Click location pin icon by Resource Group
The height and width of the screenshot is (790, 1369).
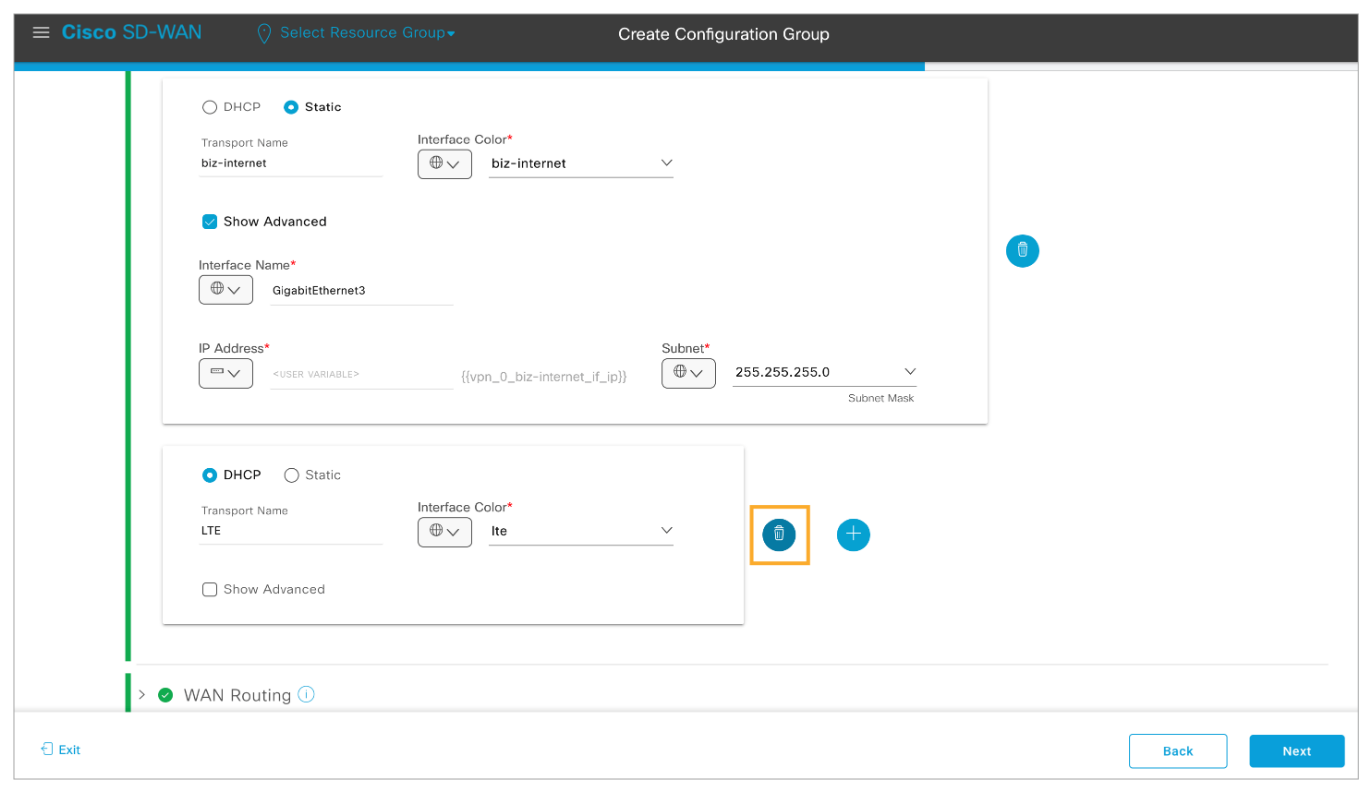click(x=264, y=34)
